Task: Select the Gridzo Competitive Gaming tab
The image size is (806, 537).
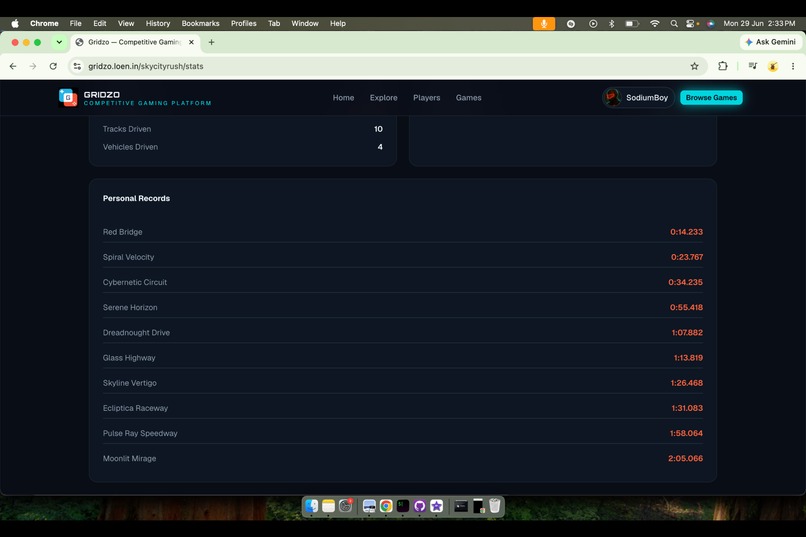Action: pyautogui.click(x=135, y=42)
